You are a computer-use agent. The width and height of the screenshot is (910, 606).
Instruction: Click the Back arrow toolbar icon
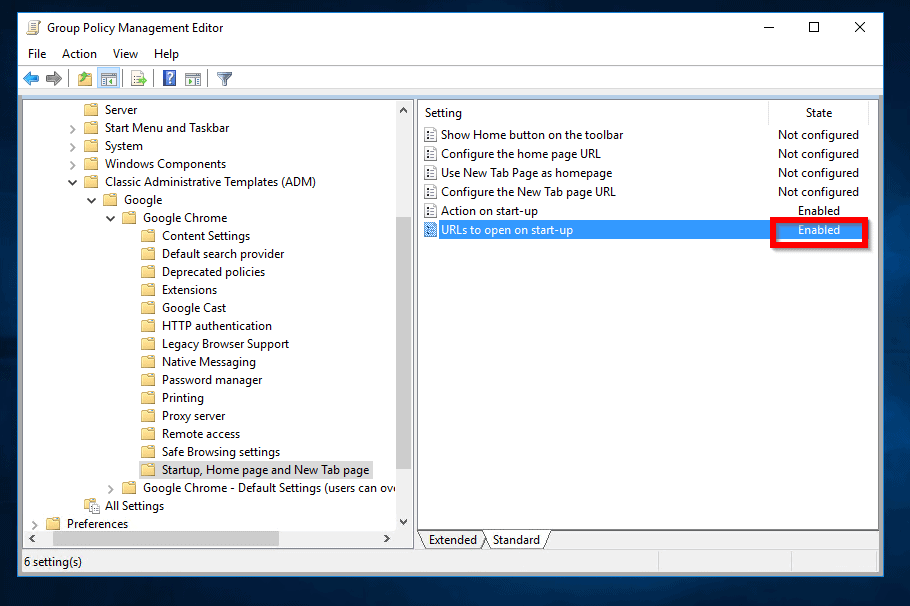click(x=31, y=79)
